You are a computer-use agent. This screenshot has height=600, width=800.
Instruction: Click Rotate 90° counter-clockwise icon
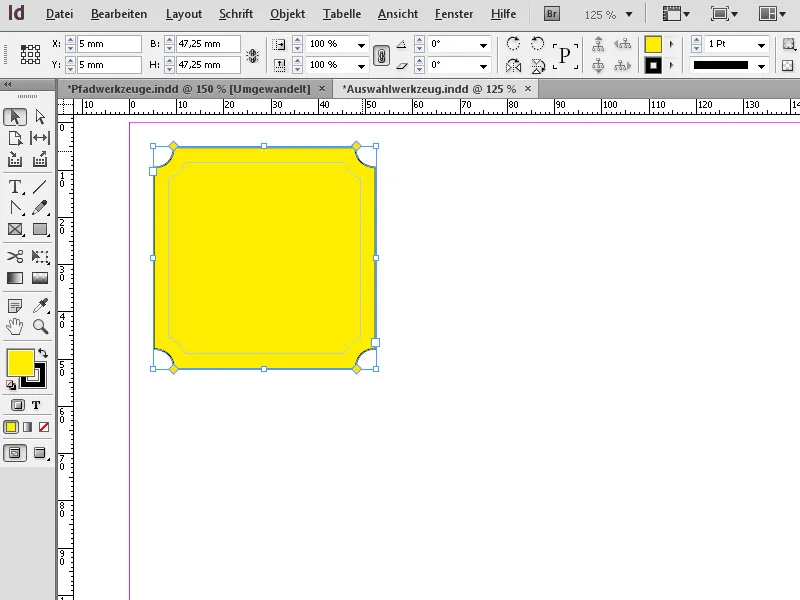(x=537, y=43)
